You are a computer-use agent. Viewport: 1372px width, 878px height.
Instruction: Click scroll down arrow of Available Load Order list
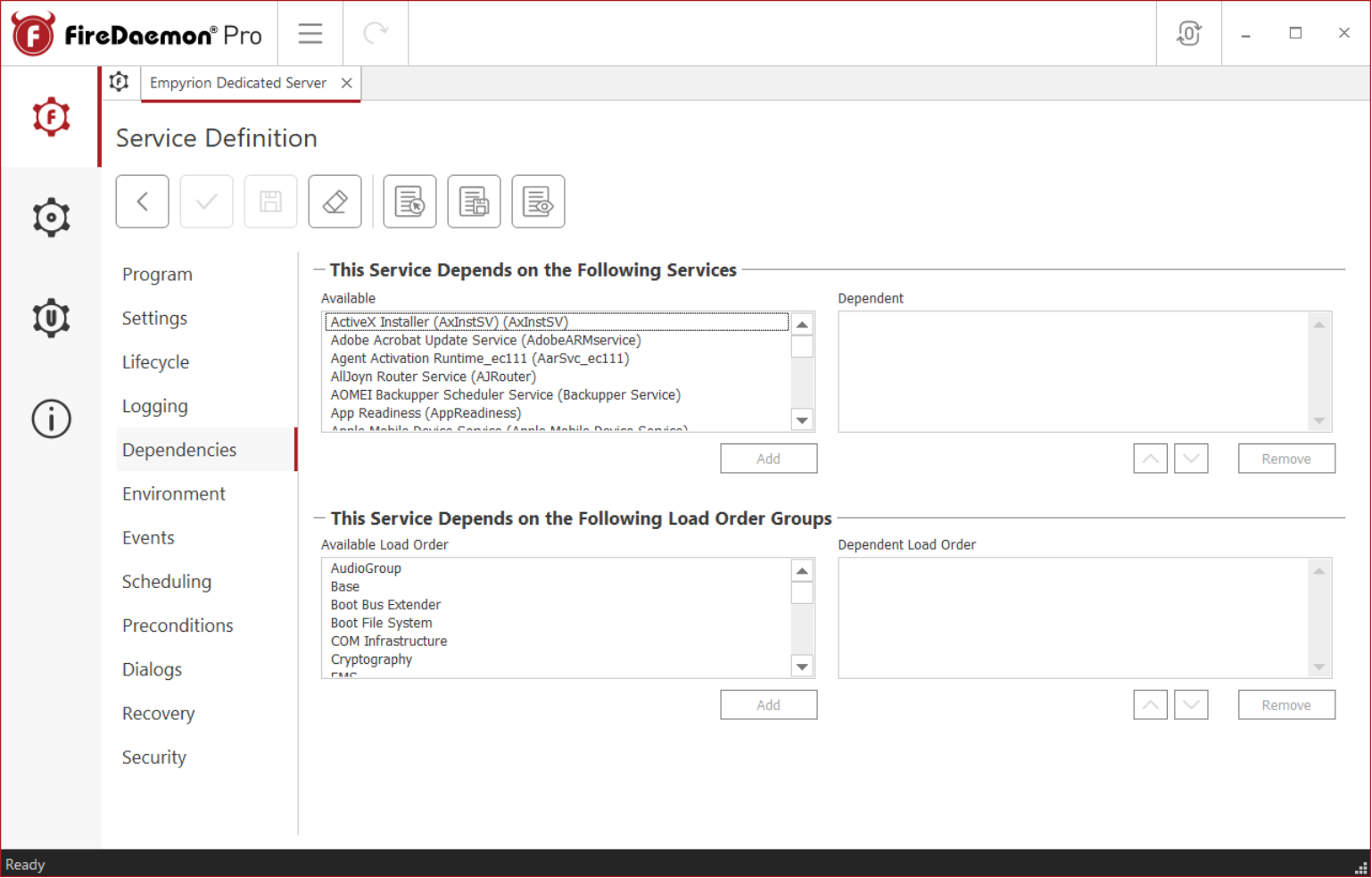coord(802,667)
